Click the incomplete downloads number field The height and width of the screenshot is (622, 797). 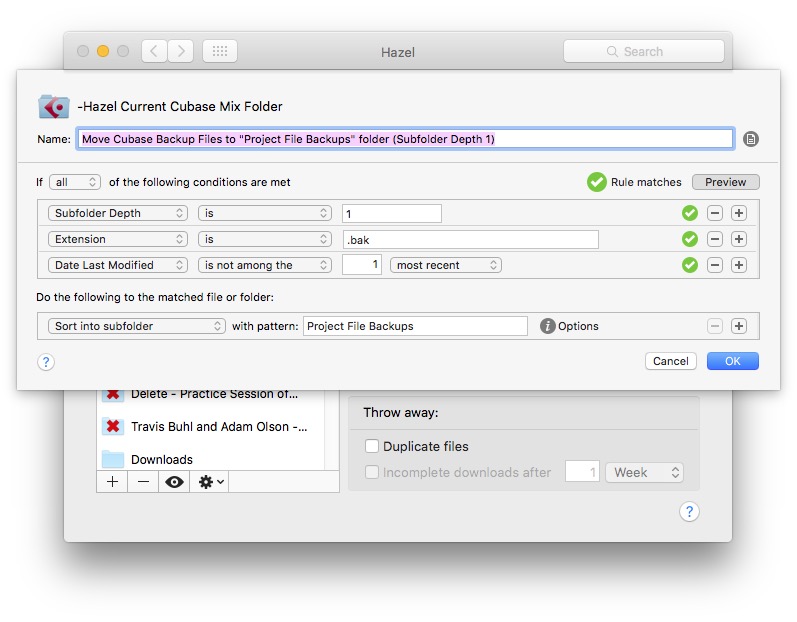click(x=583, y=472)
